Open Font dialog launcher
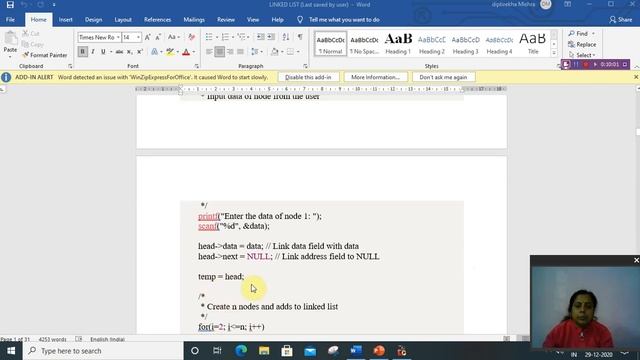 [x=196, y=66]
